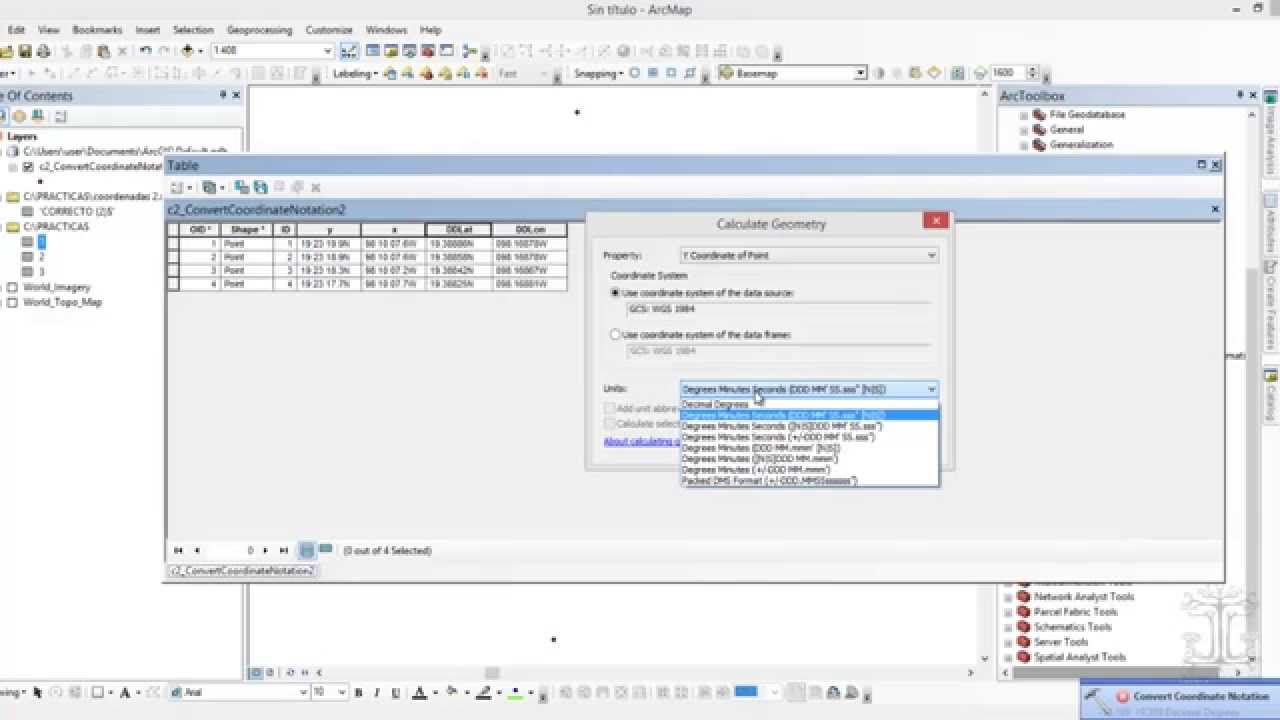Image resolution: width=1280 pixels, height=720 pixels.
Task: Open the Snapping dropdown menu
Action: coord(598,73)
